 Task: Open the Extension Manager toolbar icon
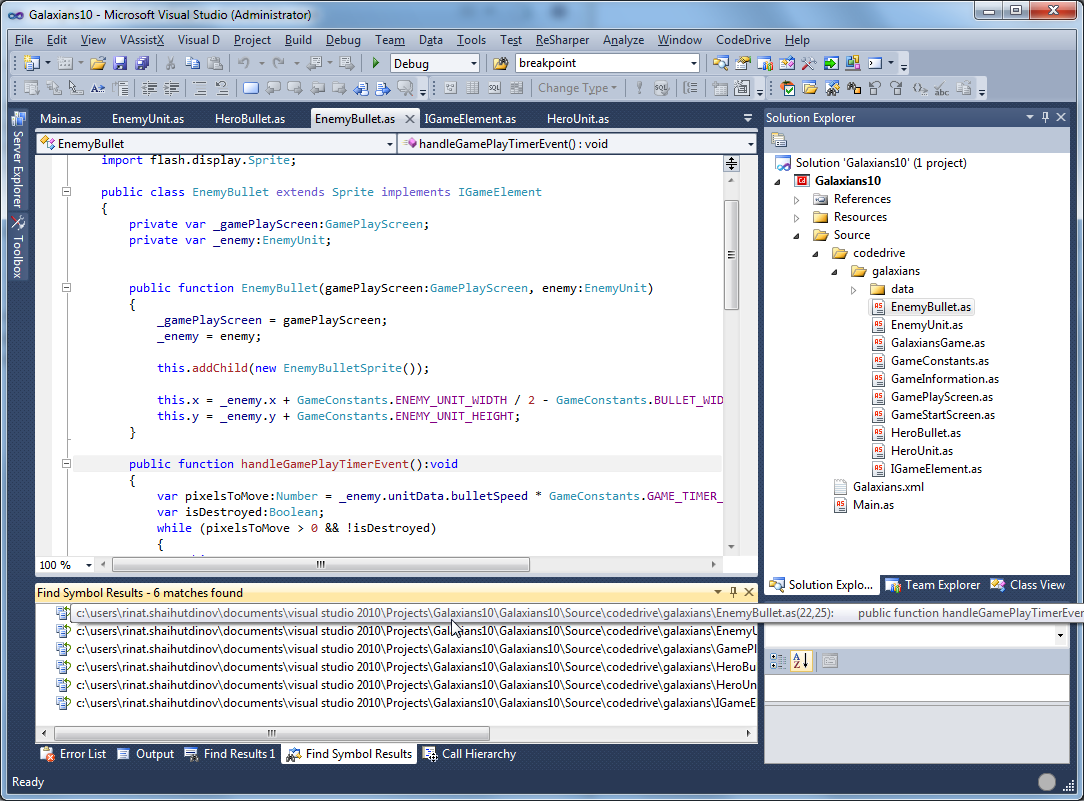coord(853,64)
